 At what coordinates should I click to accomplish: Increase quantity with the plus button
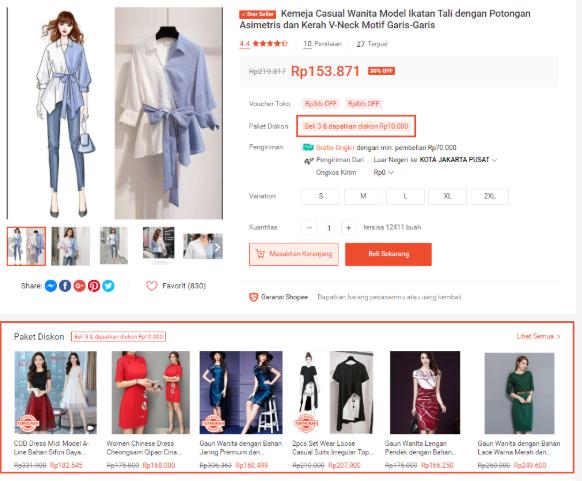(x=348, y=228)
